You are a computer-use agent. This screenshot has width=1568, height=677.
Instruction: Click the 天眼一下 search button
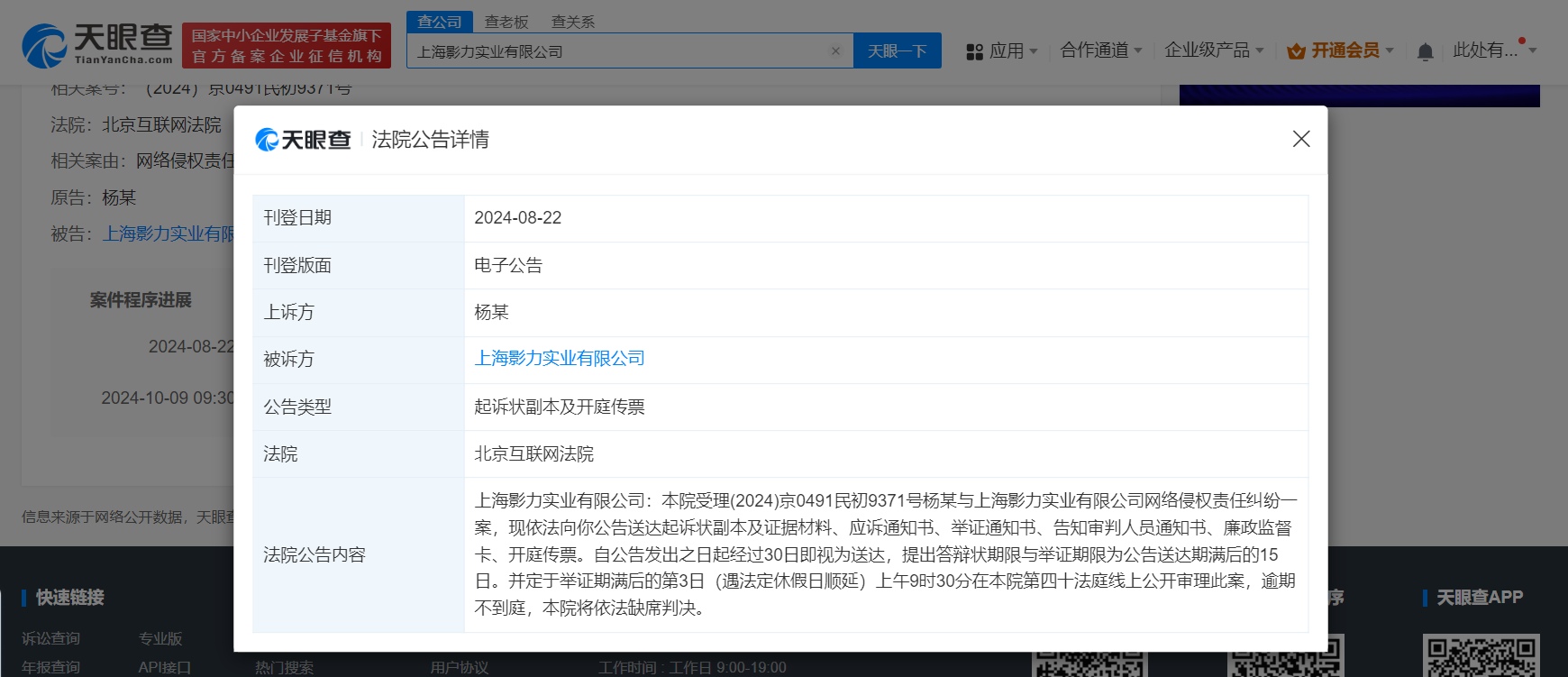click(x=898, y=51)
